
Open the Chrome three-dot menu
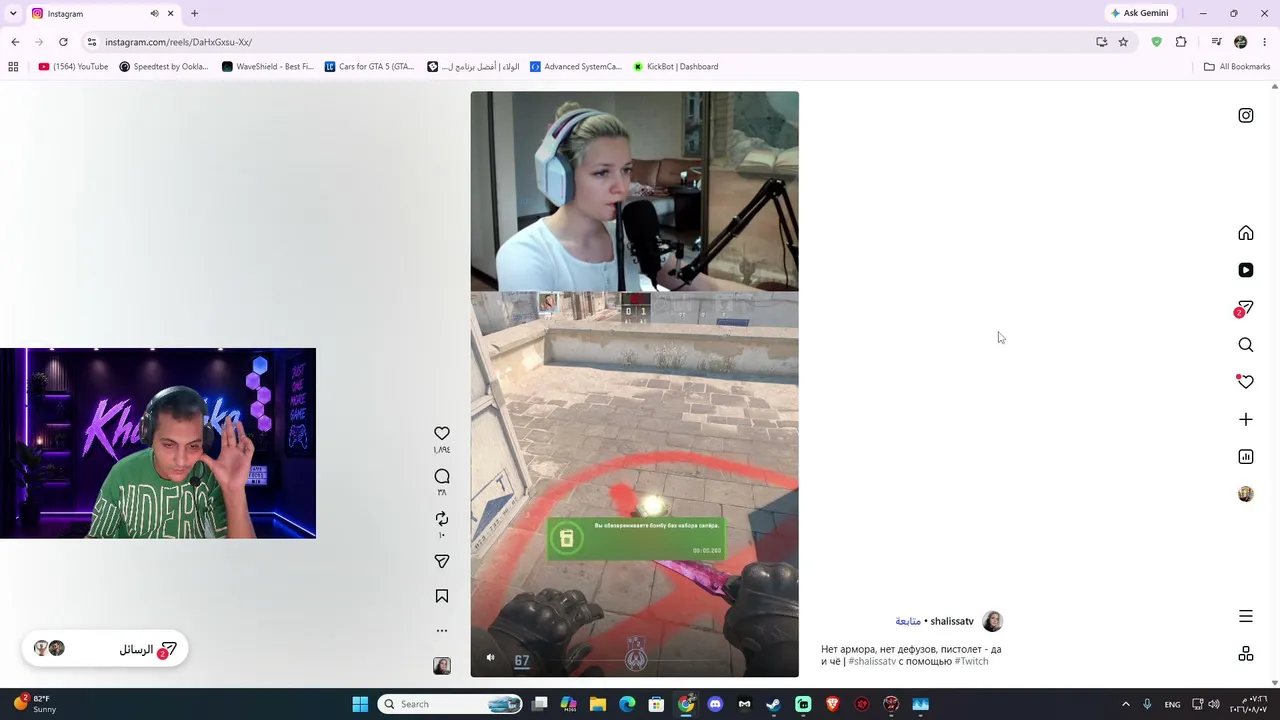(1265, 42)
